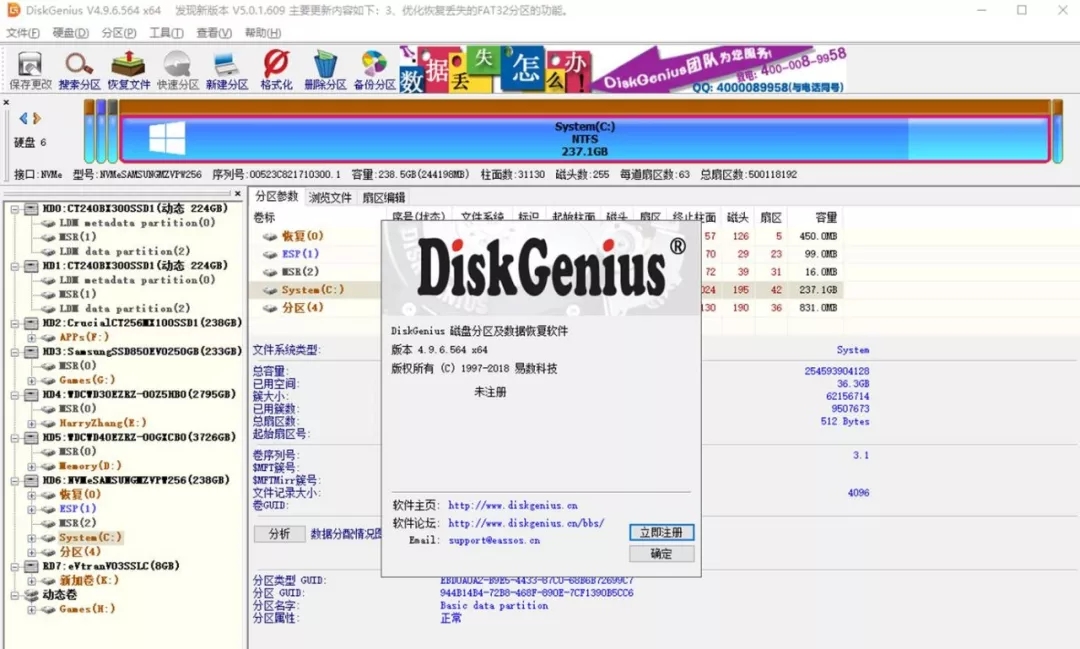Expand Games(G:) partition node
The image size is (1080, 649).
31,380
